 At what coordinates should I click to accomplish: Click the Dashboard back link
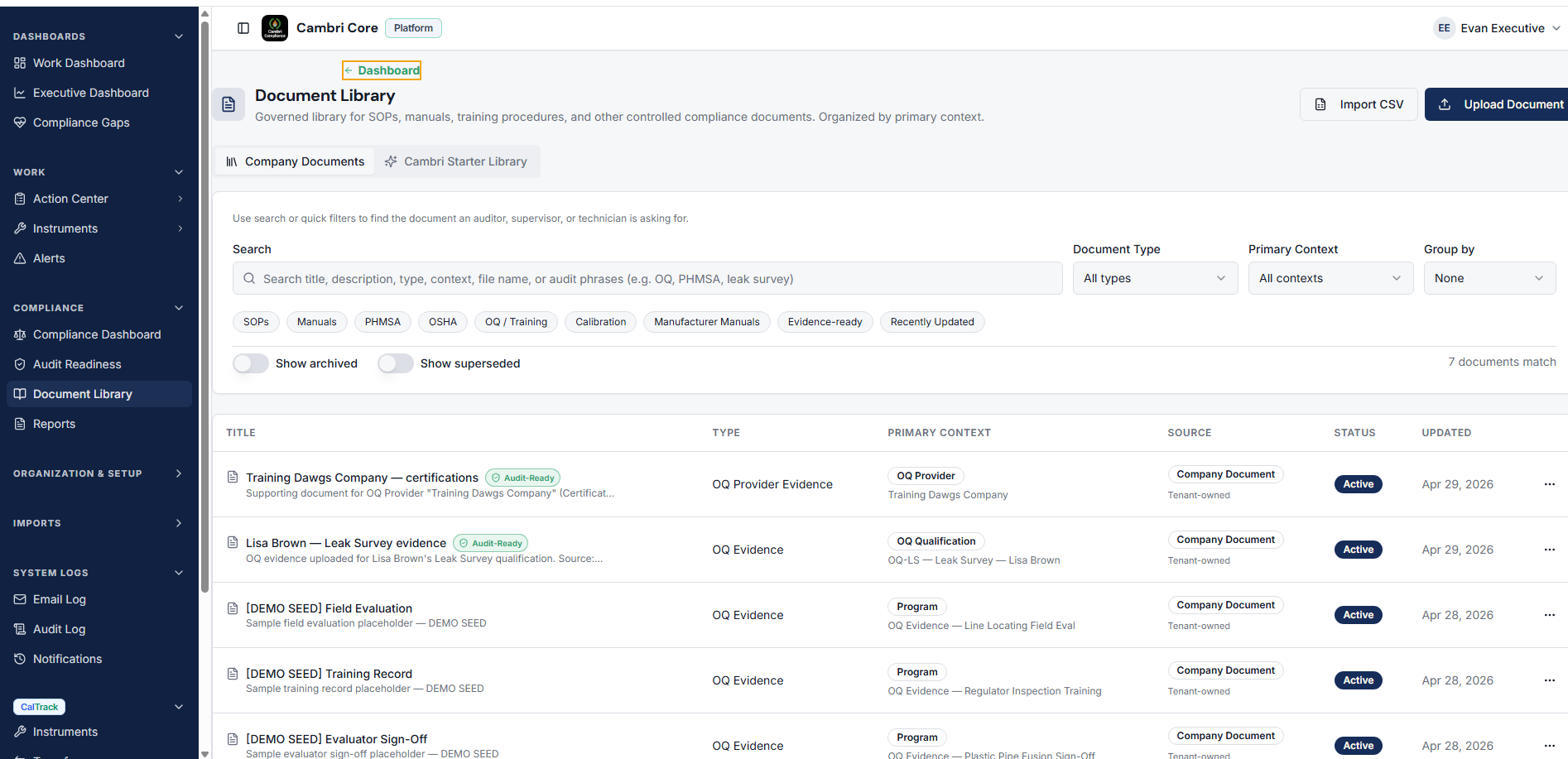pos(382,70)
